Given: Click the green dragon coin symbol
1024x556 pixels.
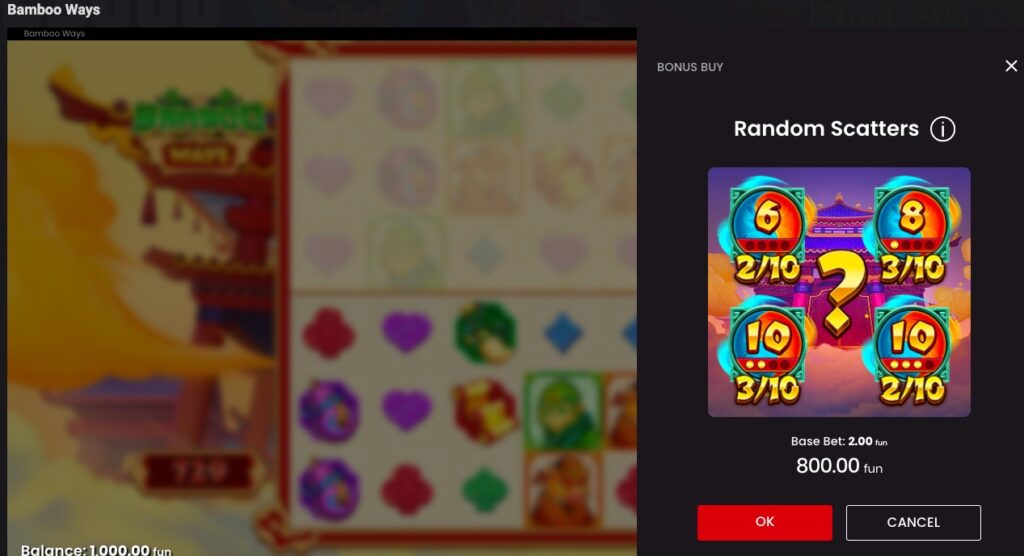Looking at the screenshot, I should (x=485, y=332).
